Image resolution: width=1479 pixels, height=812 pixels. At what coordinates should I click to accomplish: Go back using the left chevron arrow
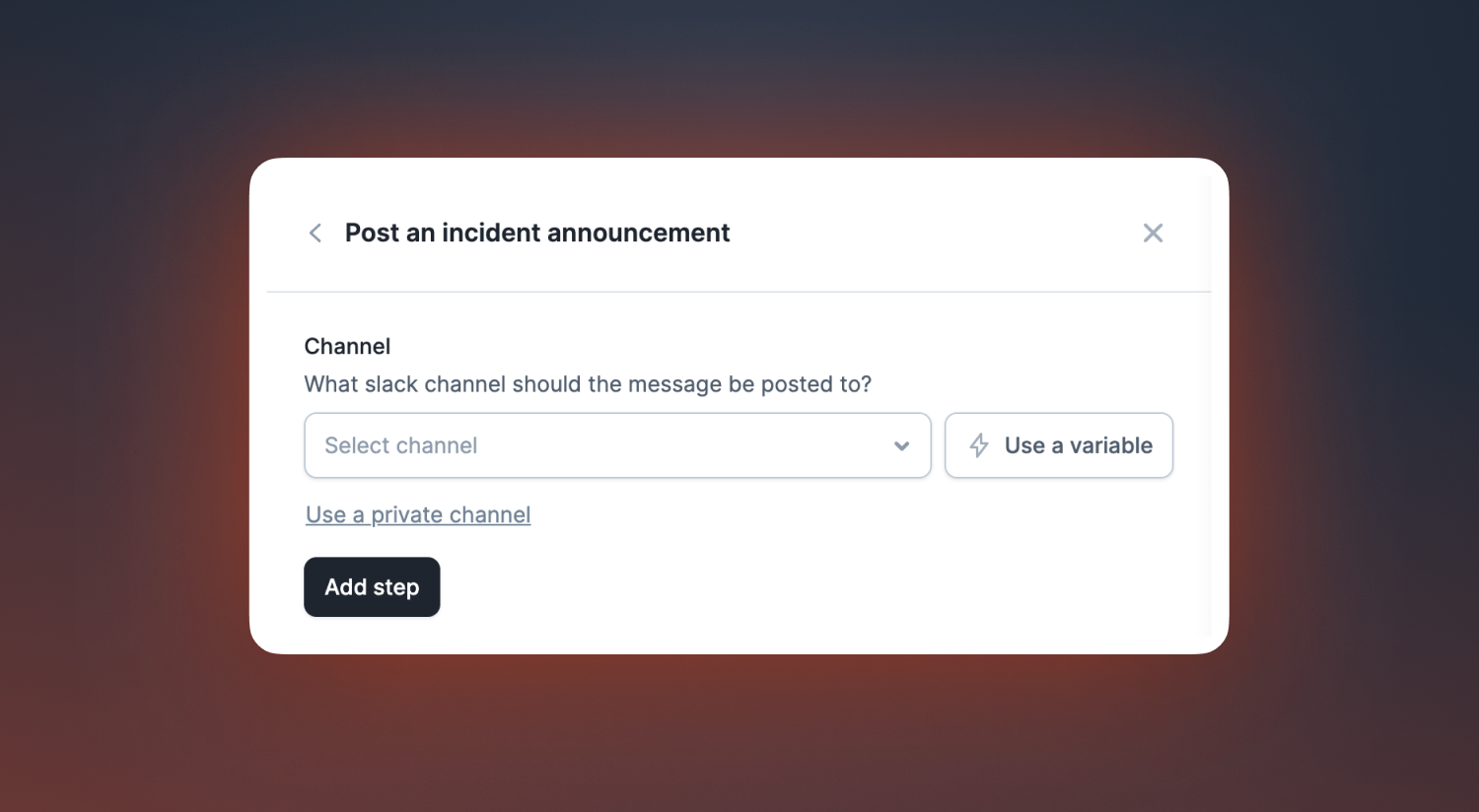pos(316,234)
